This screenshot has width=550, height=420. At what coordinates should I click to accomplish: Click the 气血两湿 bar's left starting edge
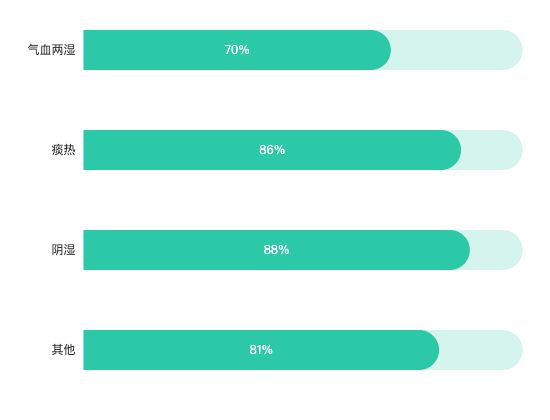(85, 50)
